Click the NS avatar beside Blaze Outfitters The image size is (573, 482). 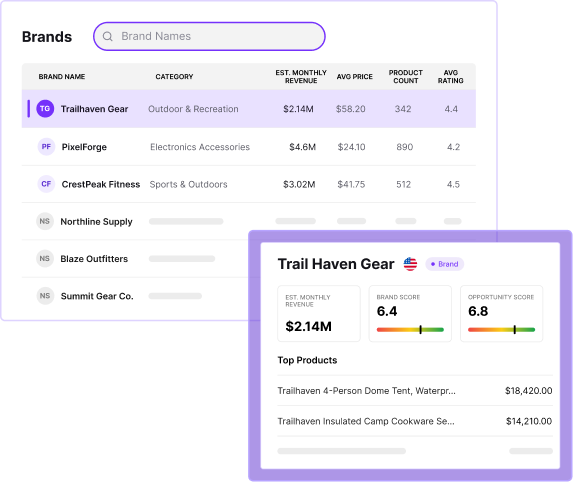[45, 259]
